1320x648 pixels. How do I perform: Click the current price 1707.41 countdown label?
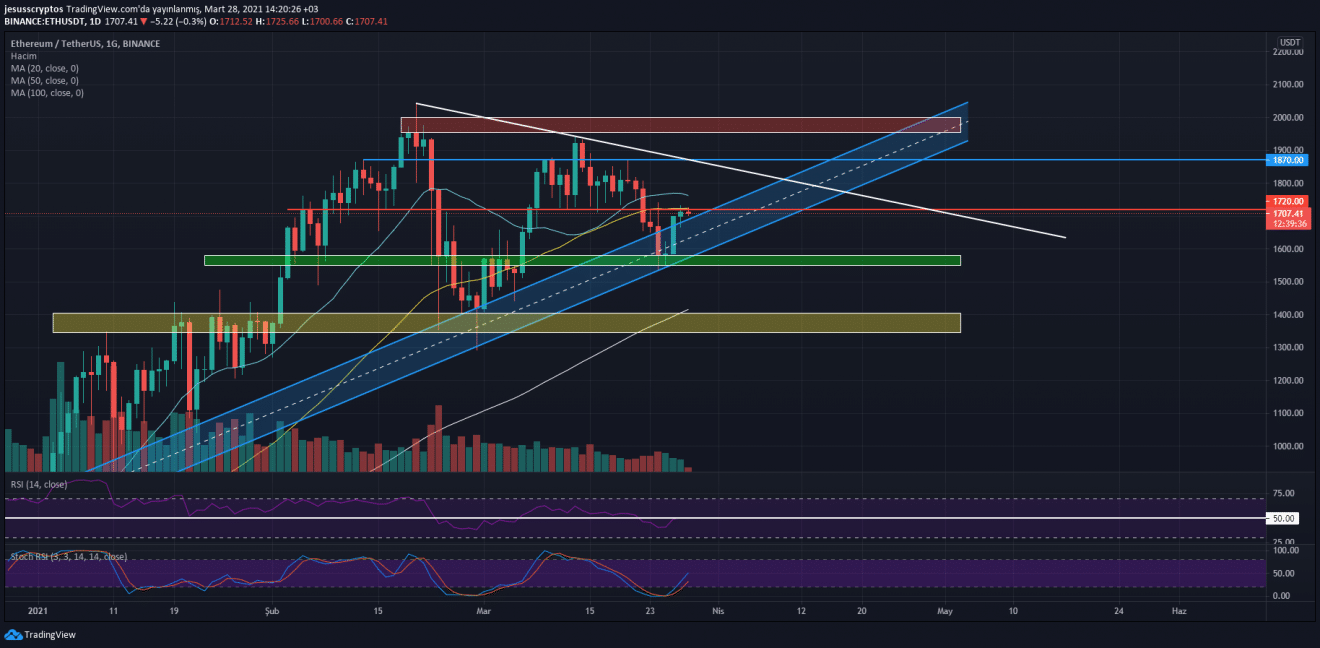(x=1290, y=218)
